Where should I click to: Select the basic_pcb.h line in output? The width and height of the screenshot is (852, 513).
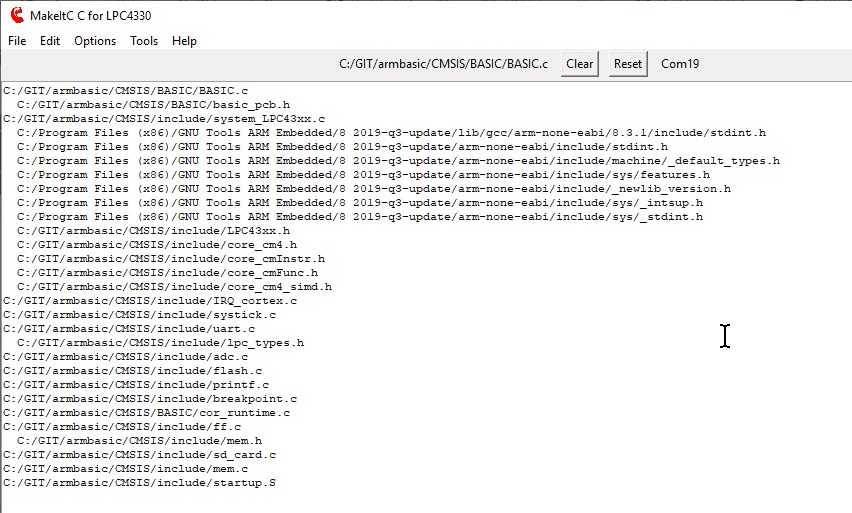point(154,104)
